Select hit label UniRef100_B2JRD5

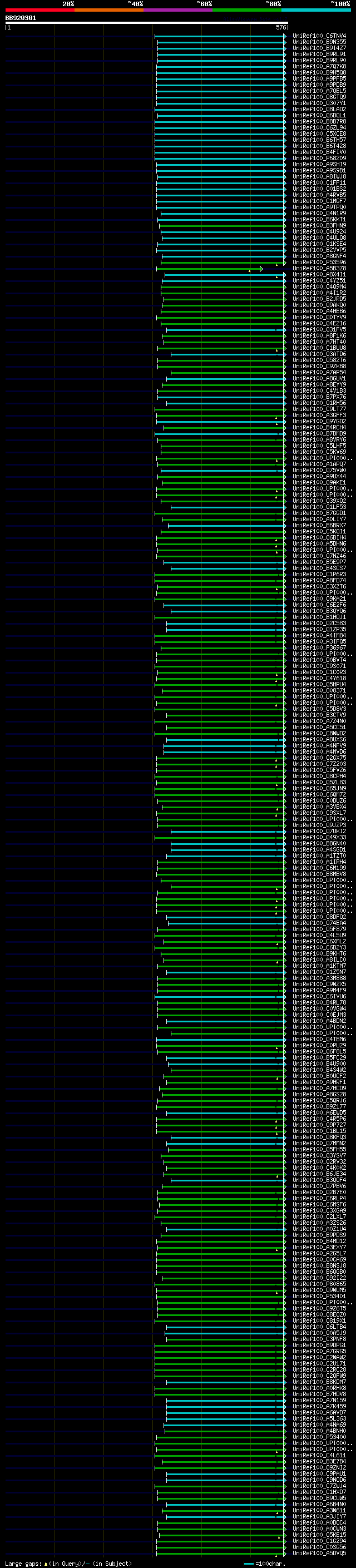(x=319, y=299)
